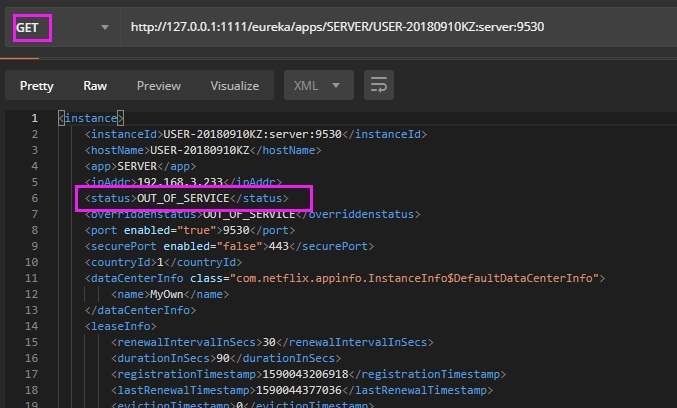Click the renewalIntervalInSecs value 30

(x=269, y=342)
